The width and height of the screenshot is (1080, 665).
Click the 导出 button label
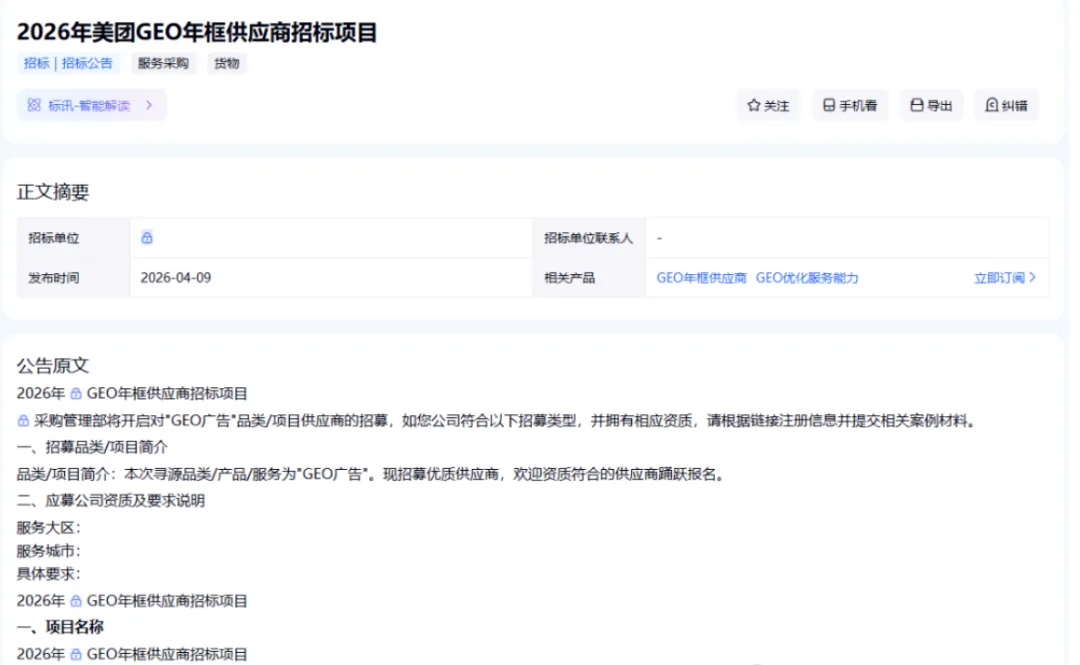point(939,105)
